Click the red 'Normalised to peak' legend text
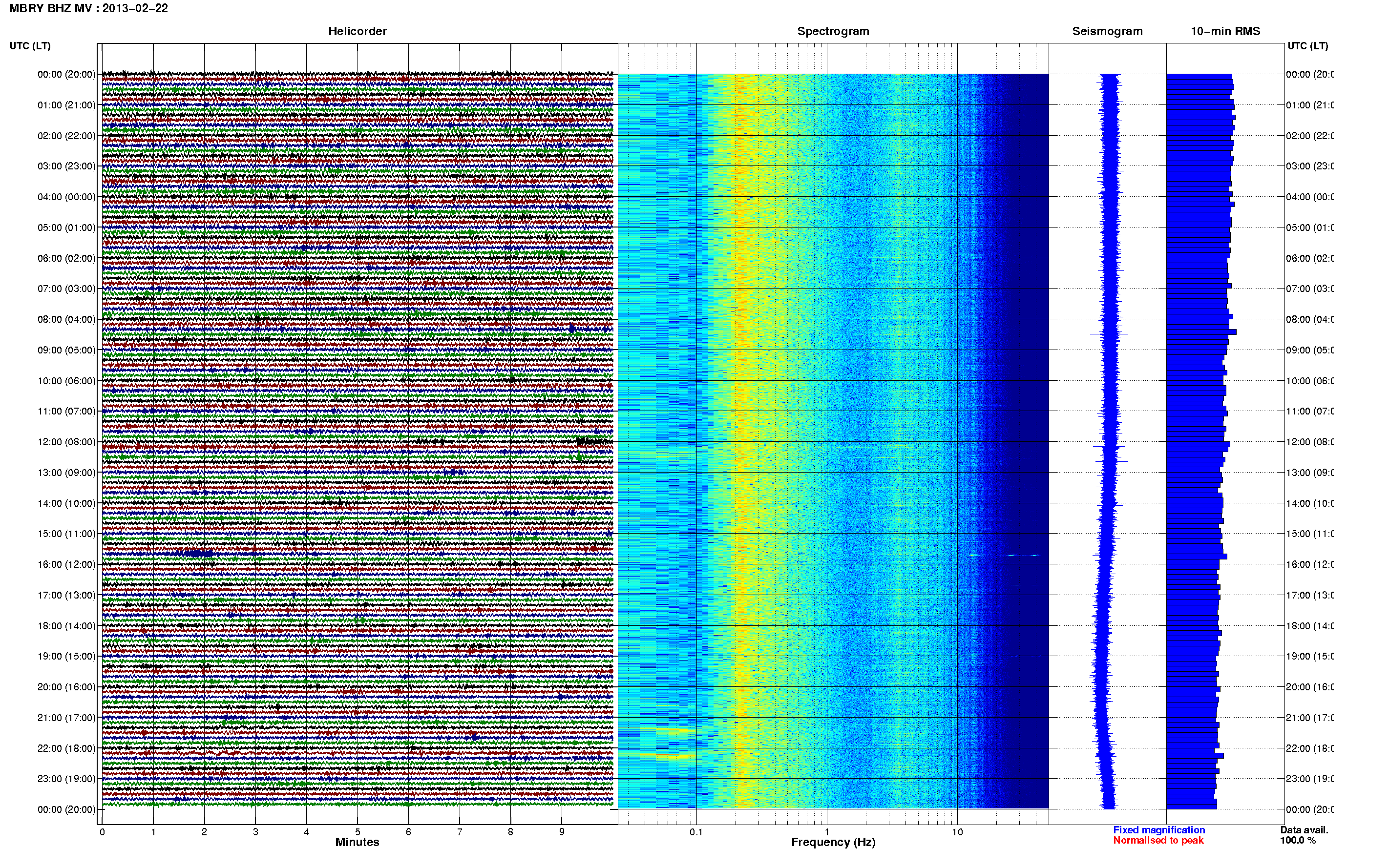The image size is (1389, 868). click(x=1158, y=841)
